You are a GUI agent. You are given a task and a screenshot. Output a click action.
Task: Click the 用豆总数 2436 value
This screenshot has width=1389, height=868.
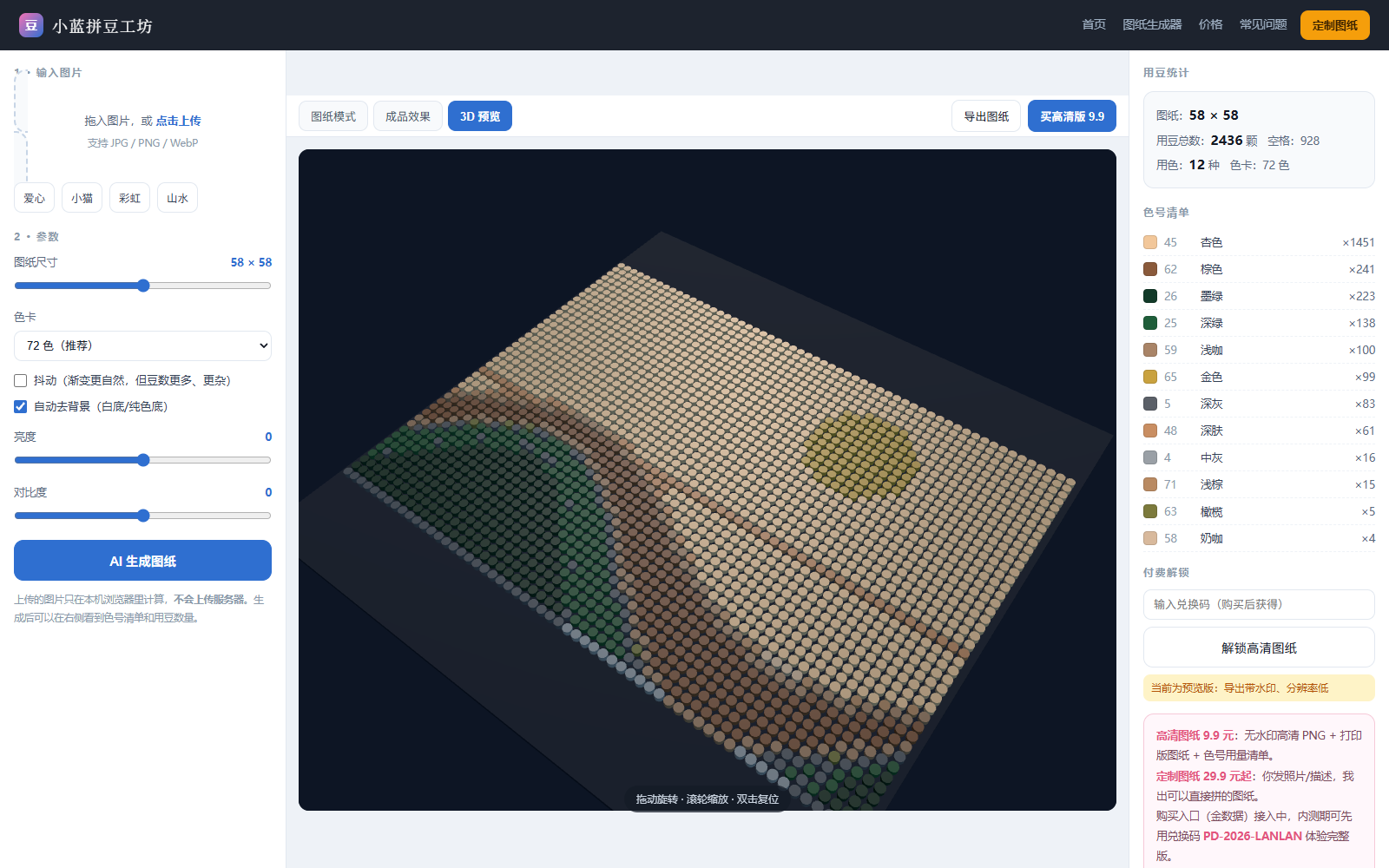coord(1227,140)
